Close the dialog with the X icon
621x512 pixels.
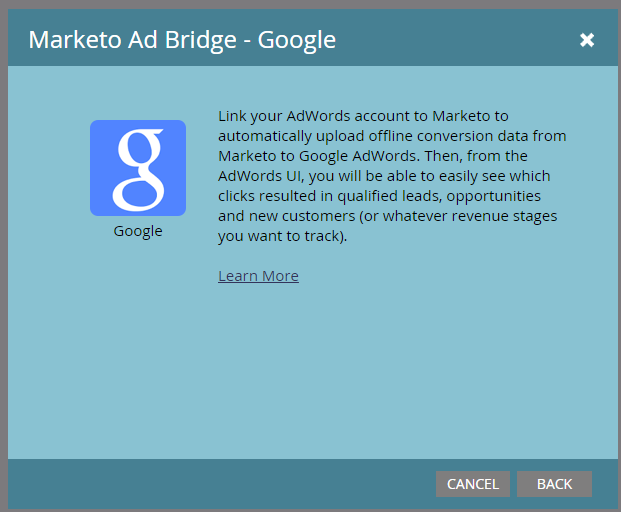(x=587, y=40)
